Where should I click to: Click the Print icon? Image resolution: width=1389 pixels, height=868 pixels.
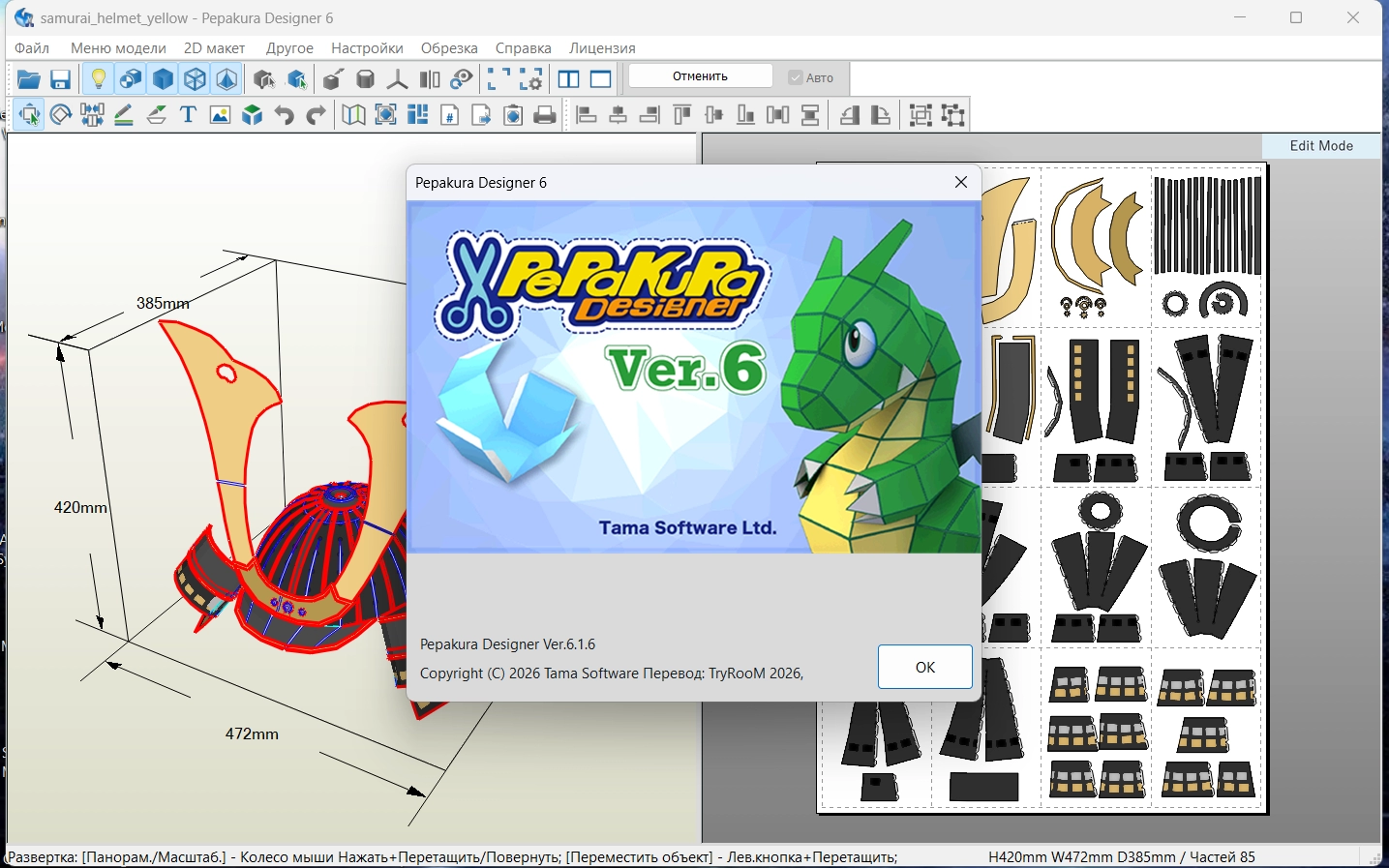[x=545, y=115]
